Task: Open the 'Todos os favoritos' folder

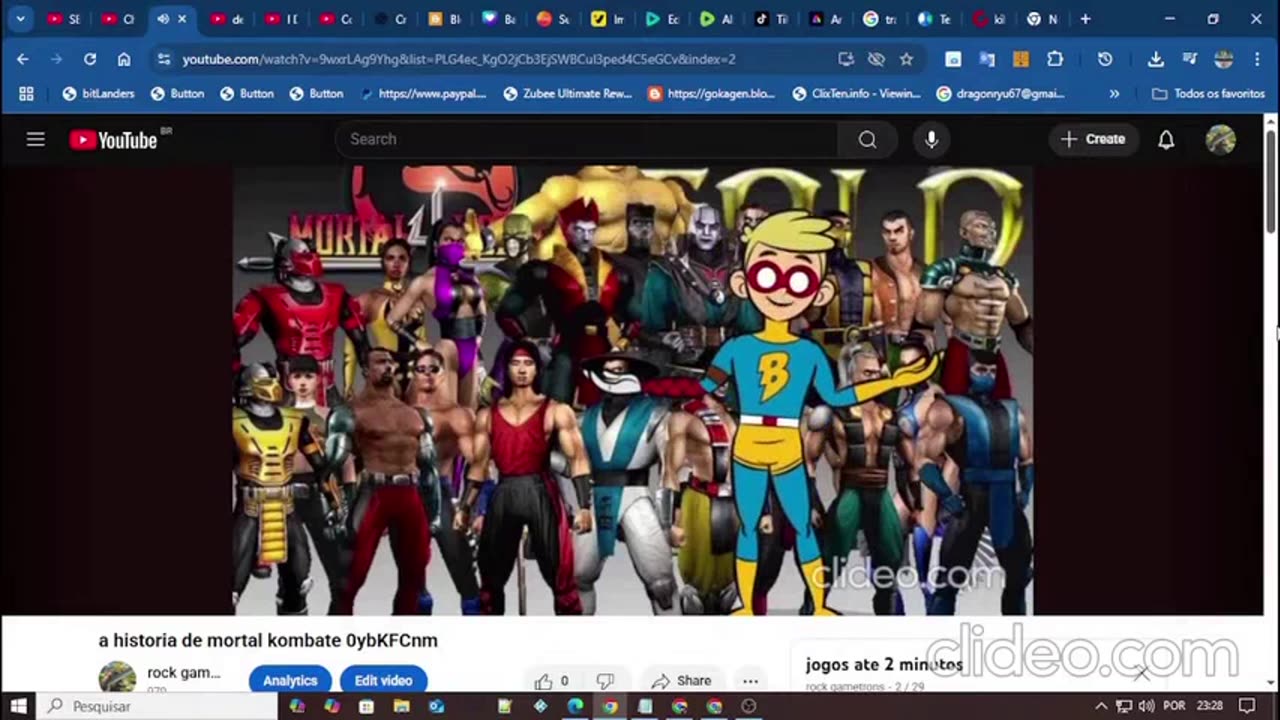Action: [x=1208, y=93]
